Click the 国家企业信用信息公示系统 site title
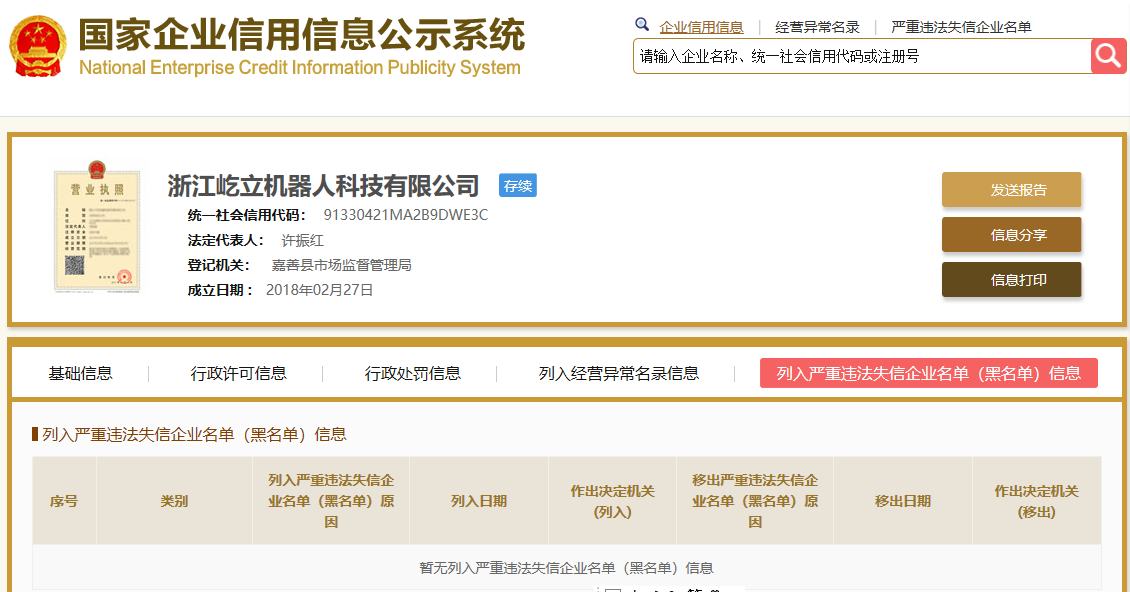 (x=301, y=35)
